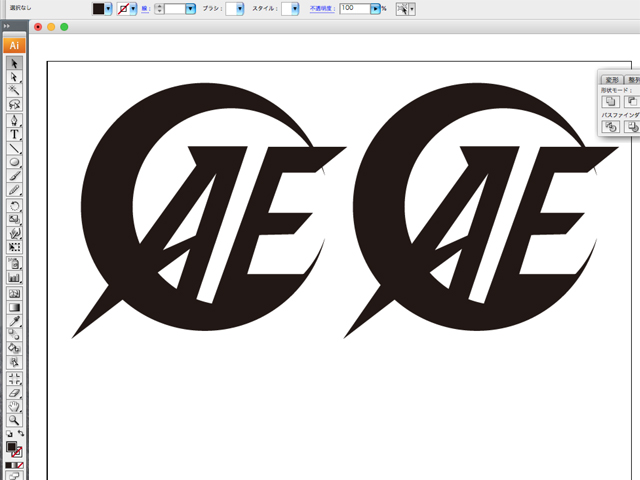Select the Direct Selection tool
The height and width of the screenshot is (480, 640).
[14, 77]
